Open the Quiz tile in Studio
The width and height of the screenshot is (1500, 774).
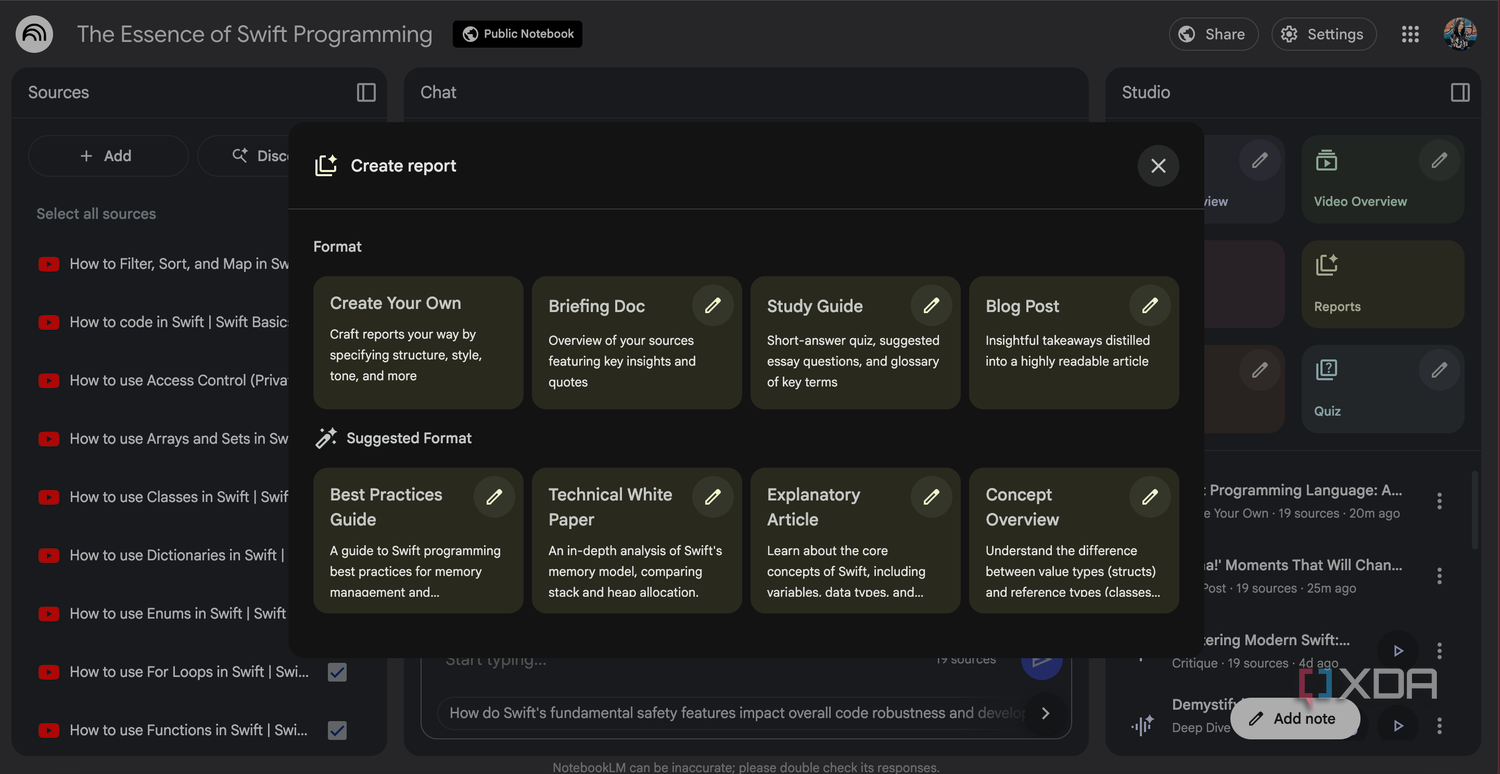tap(1383, 389)
